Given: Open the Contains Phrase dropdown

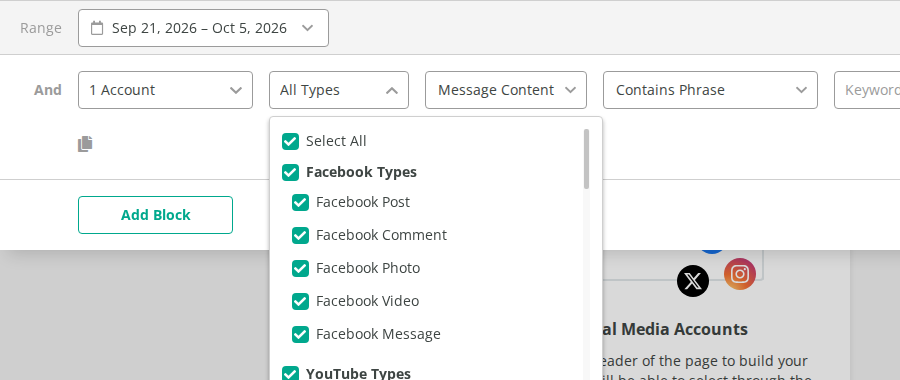Looking at the screenshot, I should 710,90.
